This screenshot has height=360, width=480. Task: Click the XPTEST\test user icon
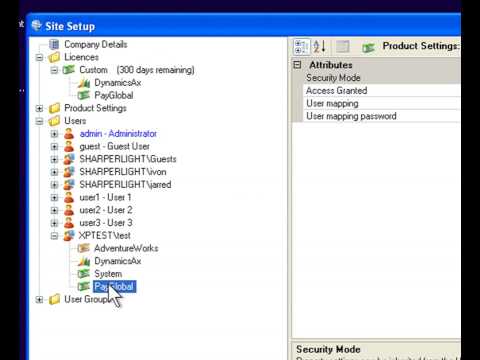(x=69, y=236)
